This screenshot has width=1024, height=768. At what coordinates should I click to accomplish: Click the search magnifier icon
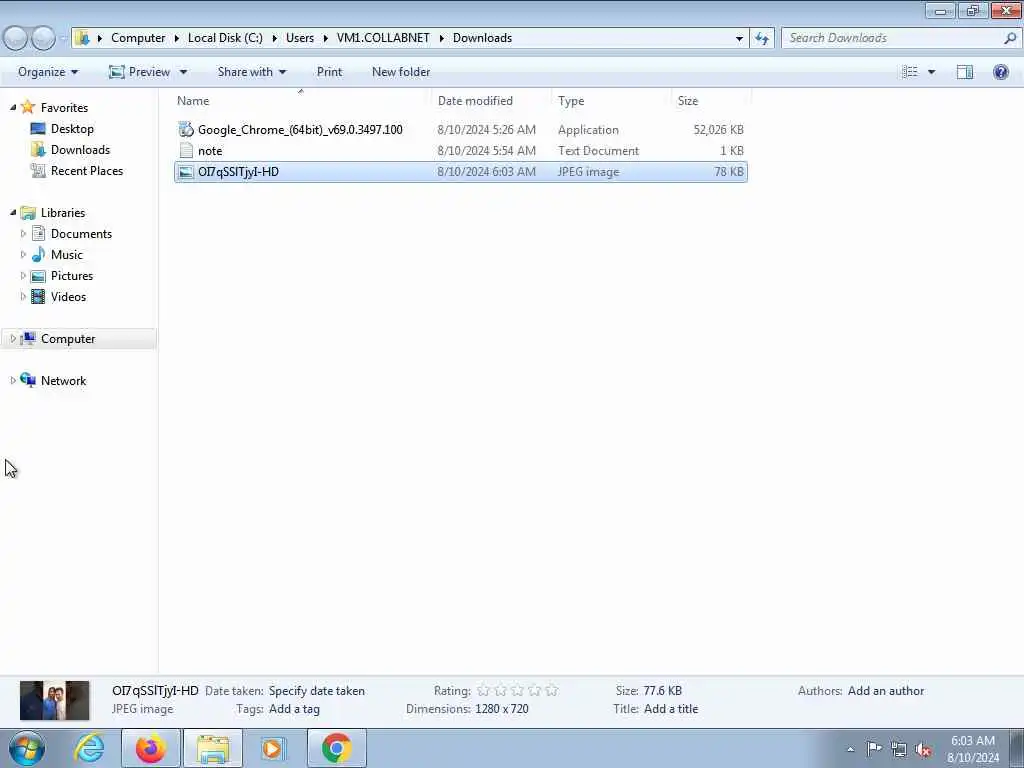(x=1010, y=38)
